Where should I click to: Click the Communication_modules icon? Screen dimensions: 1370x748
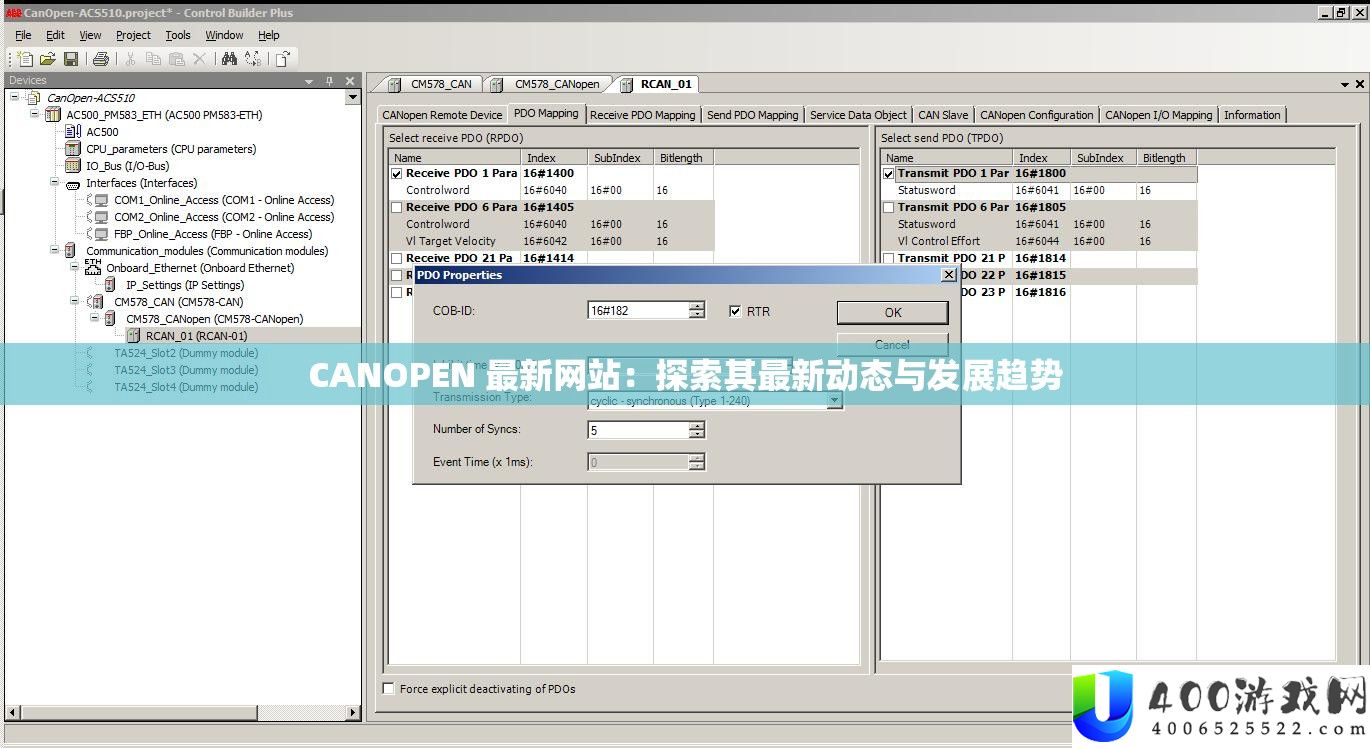pos(71,251)
